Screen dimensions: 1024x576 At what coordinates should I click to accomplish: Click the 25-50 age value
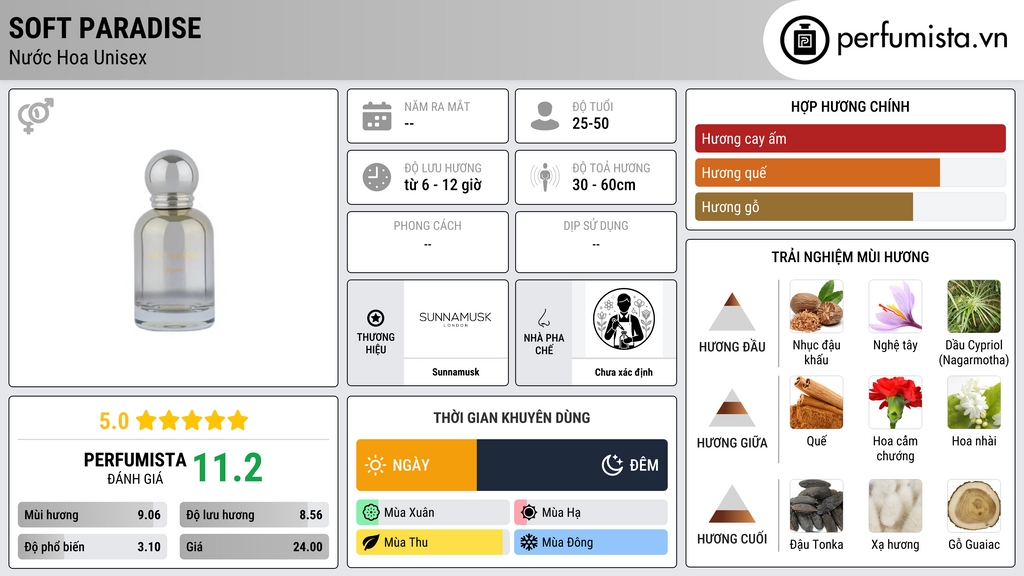(x=590, y=123)
